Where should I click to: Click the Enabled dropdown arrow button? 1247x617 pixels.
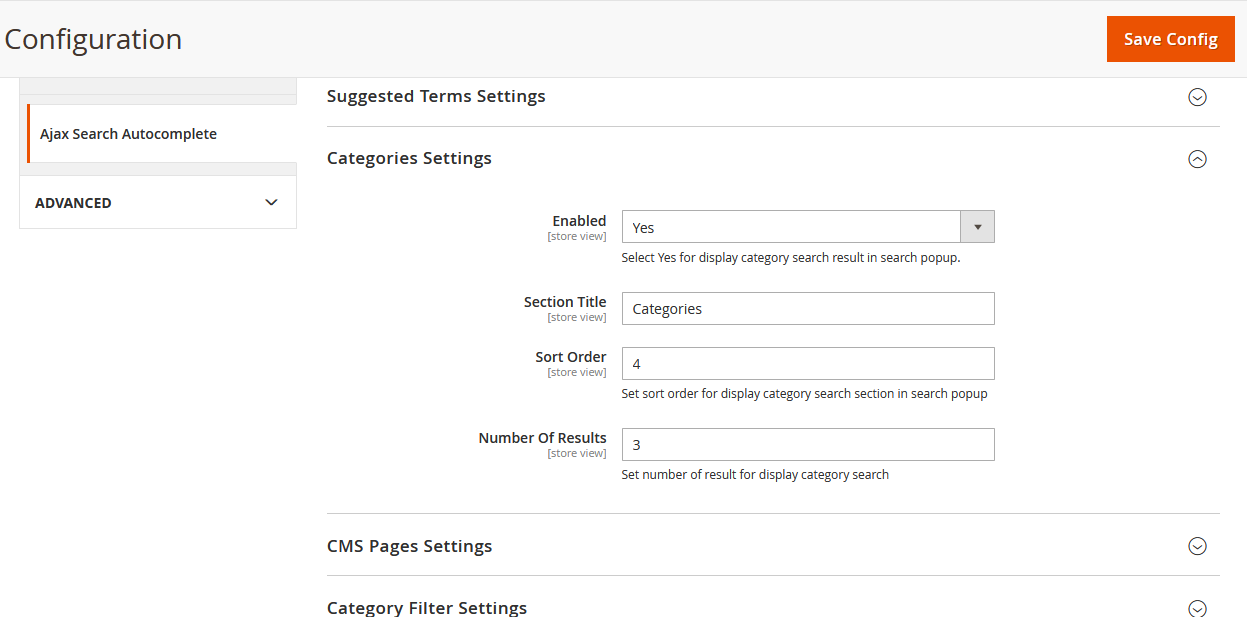point(977,227)
